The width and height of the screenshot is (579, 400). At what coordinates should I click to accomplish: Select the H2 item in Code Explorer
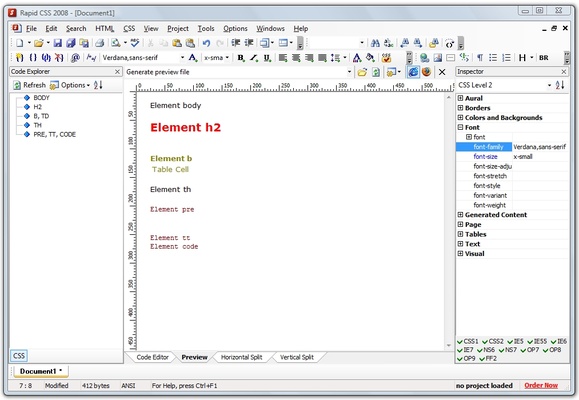37,107
